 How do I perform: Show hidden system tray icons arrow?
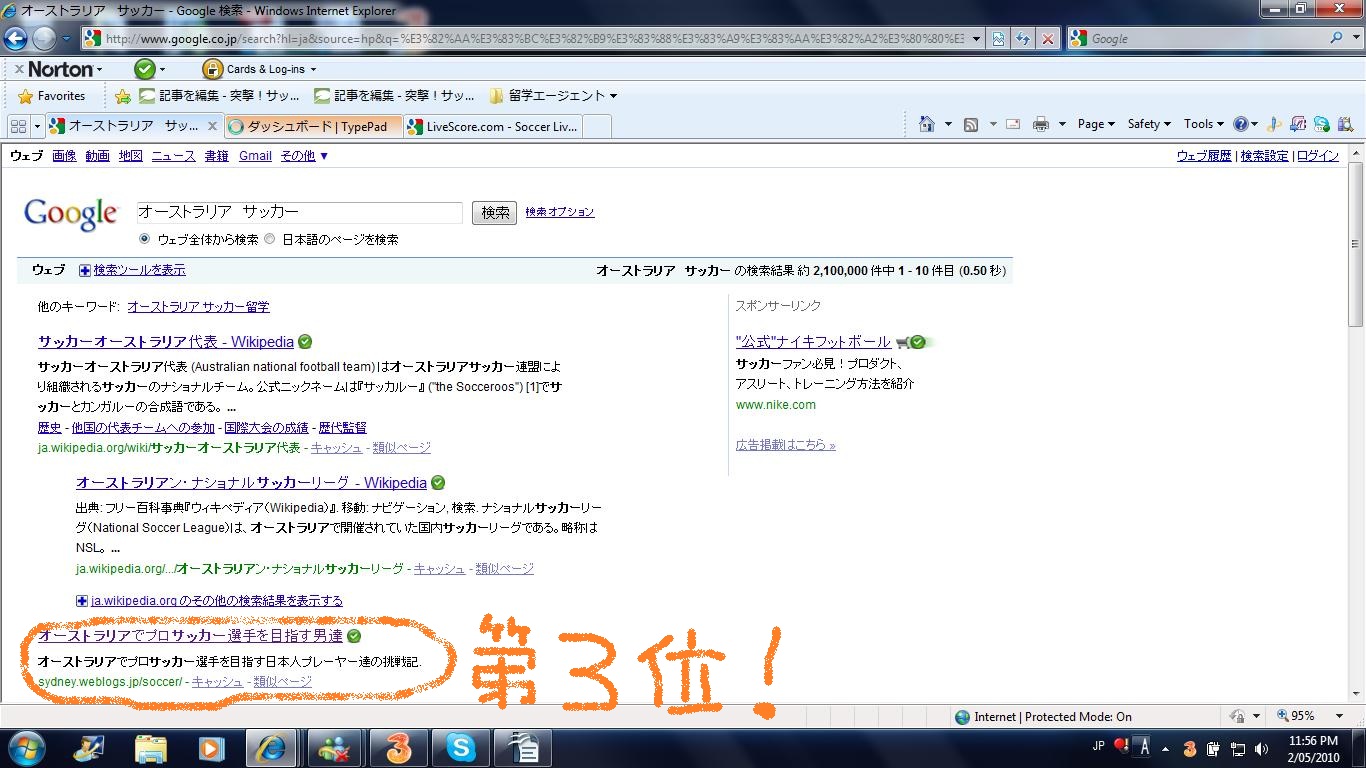(1165, 748)
